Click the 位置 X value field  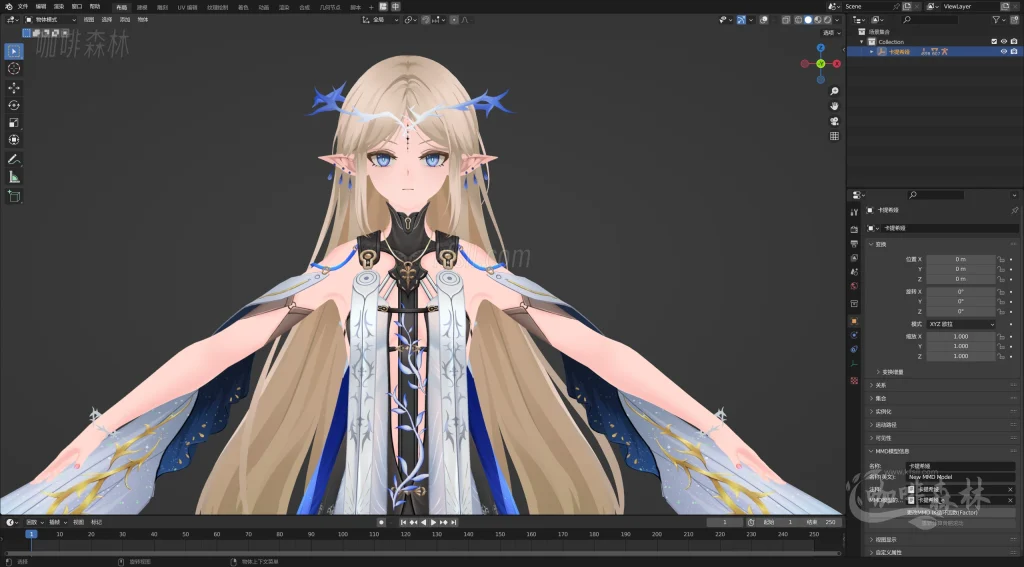point(961,259)
